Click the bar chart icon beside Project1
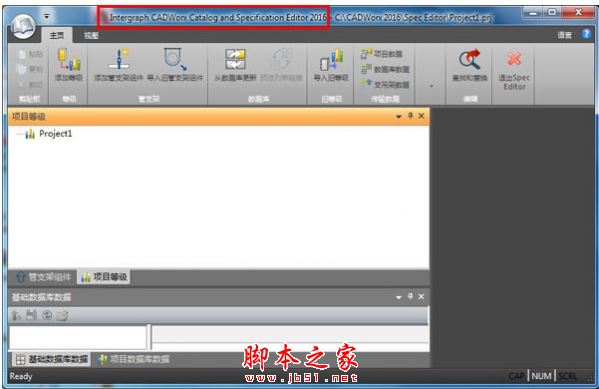The image size is (599, 389). (x=30, y=134)
